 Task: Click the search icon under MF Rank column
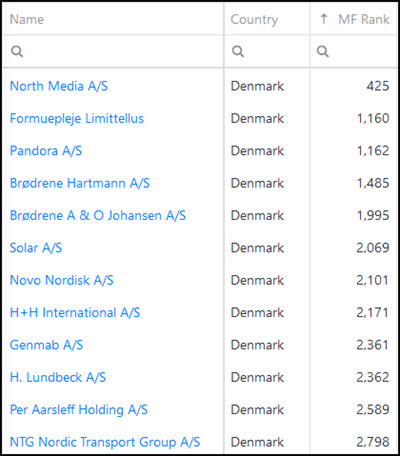click(322, 51)
